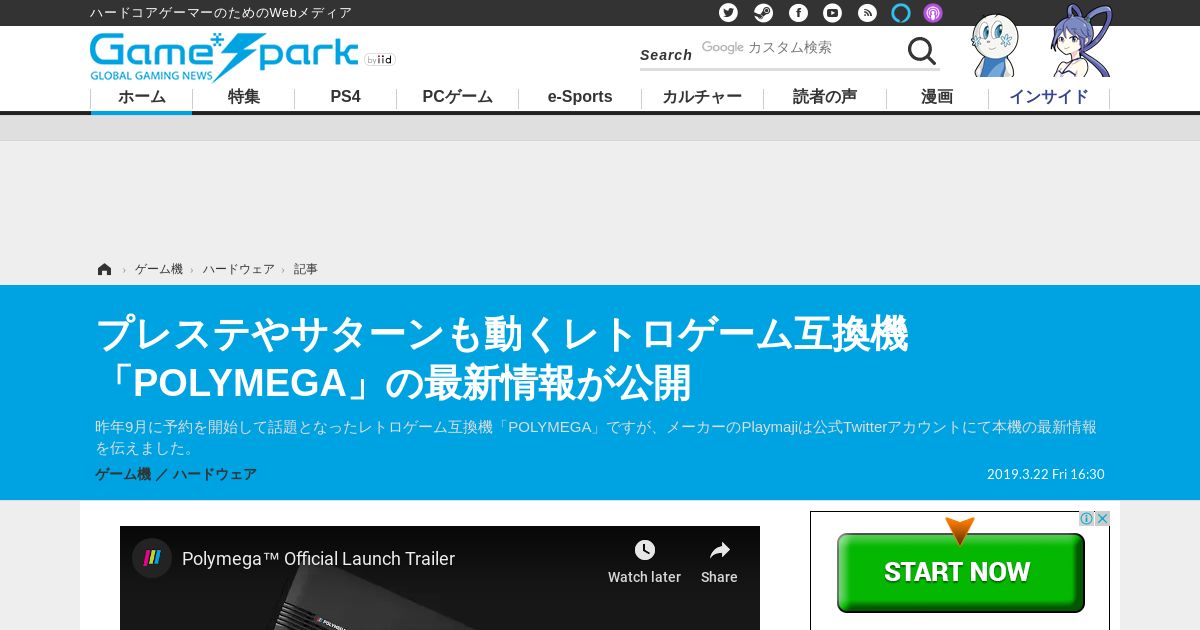
Task: Open the カルチャー tab
Action: coord(702,97)
